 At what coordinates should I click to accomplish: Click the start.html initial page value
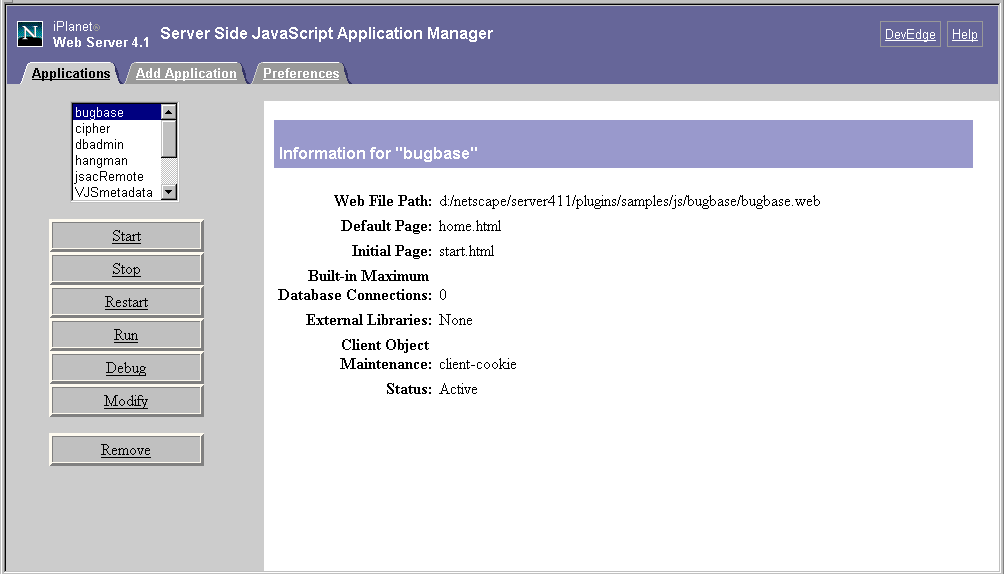pyautogui.click(x=466, y=251)
